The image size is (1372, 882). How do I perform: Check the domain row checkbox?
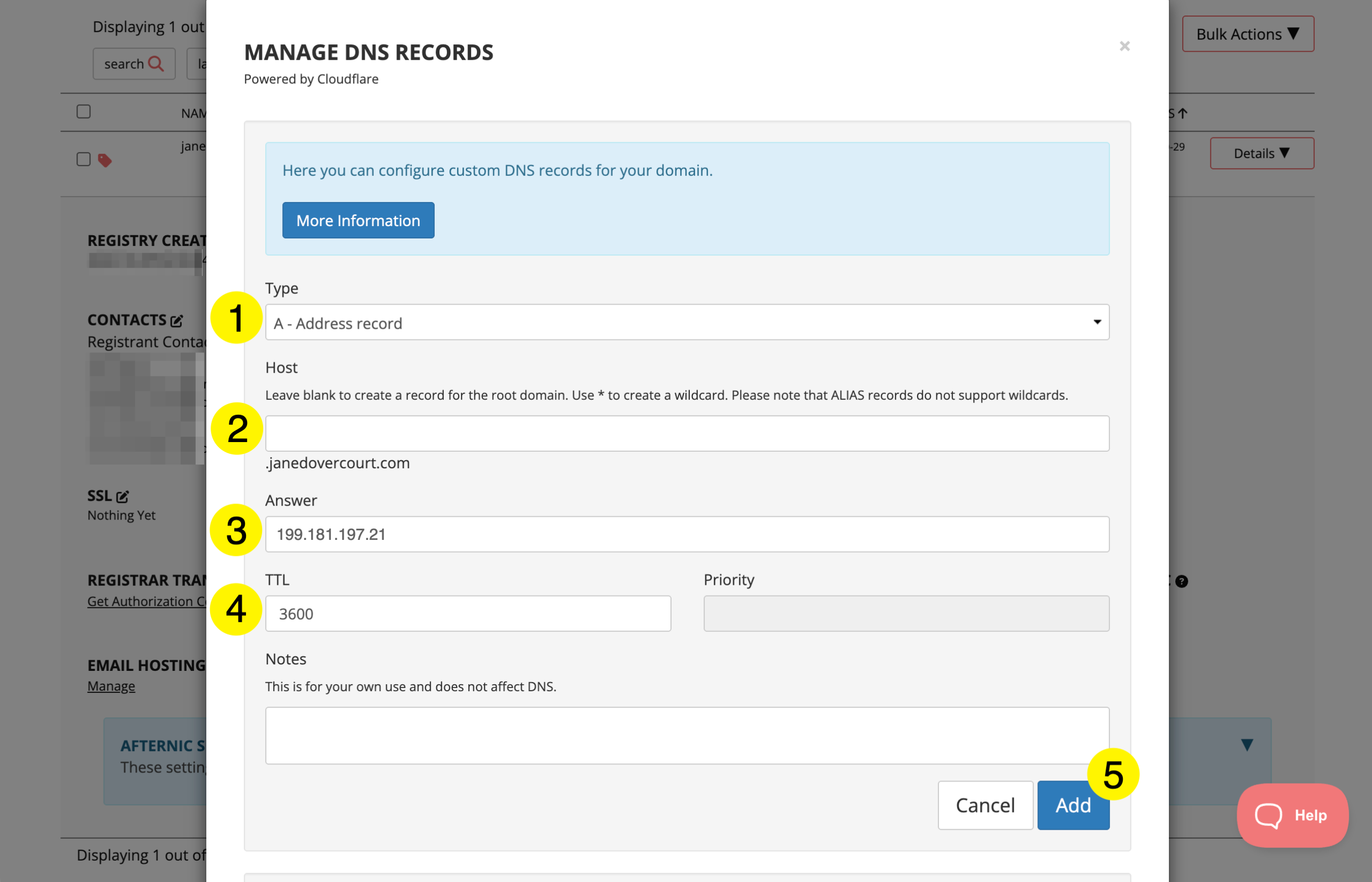coord(83,159)
